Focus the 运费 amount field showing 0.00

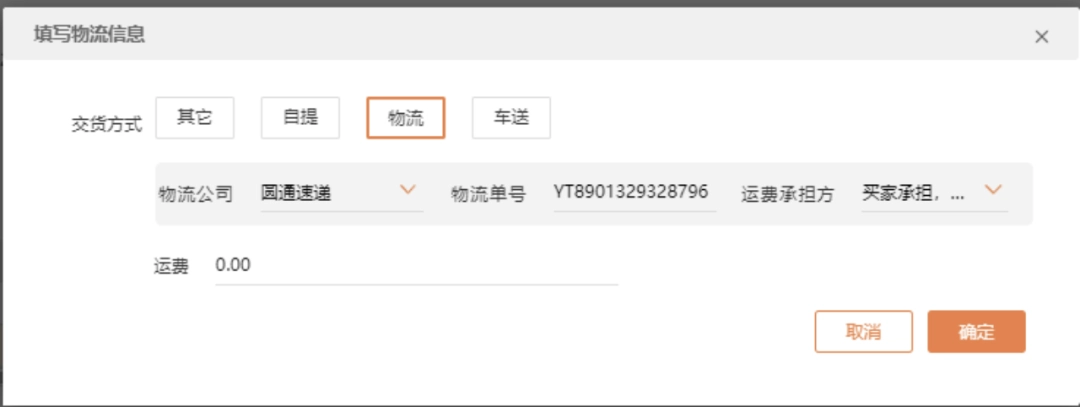(x=417, y=266)
